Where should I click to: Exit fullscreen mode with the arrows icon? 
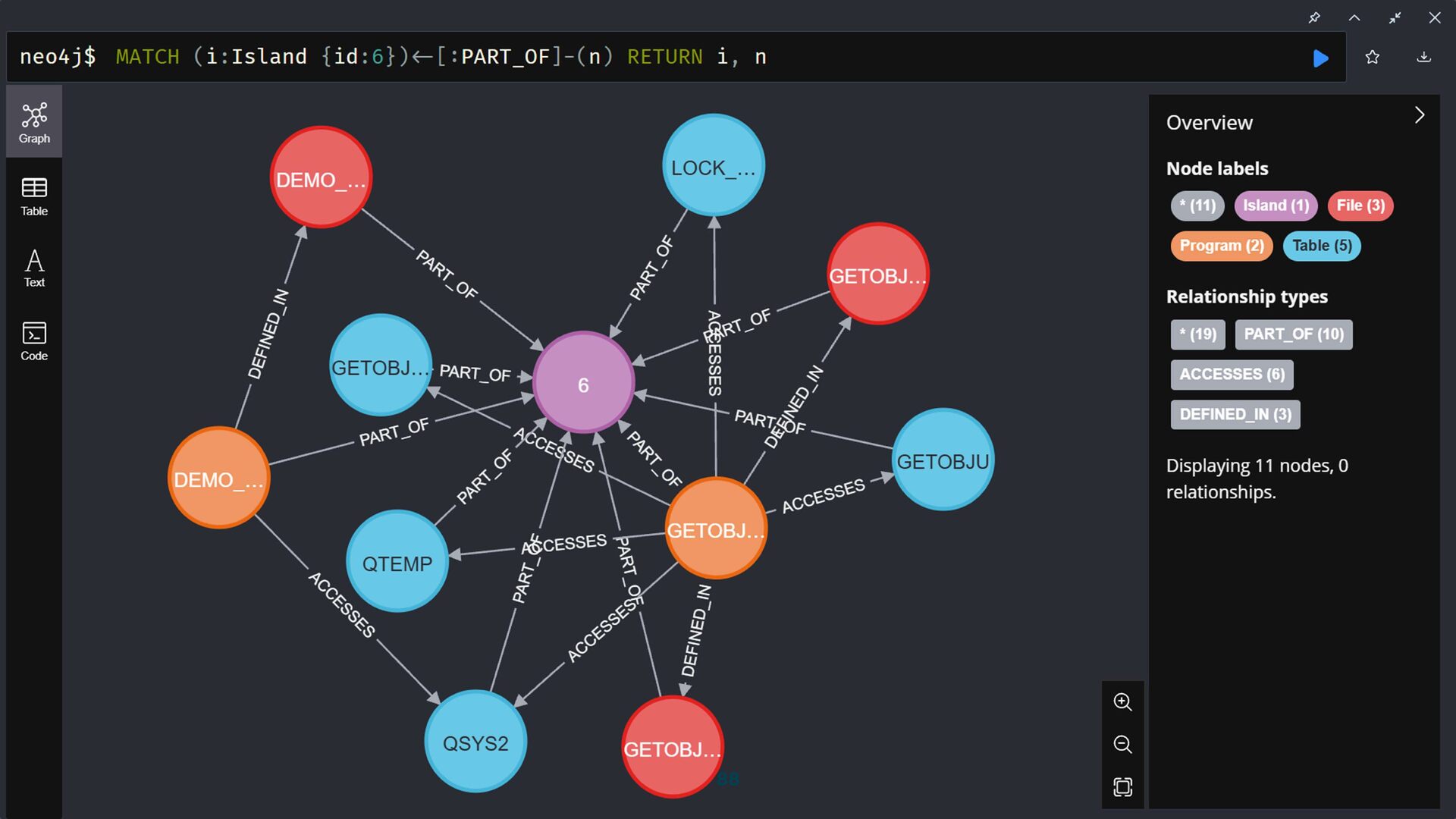coord(1395,17)
